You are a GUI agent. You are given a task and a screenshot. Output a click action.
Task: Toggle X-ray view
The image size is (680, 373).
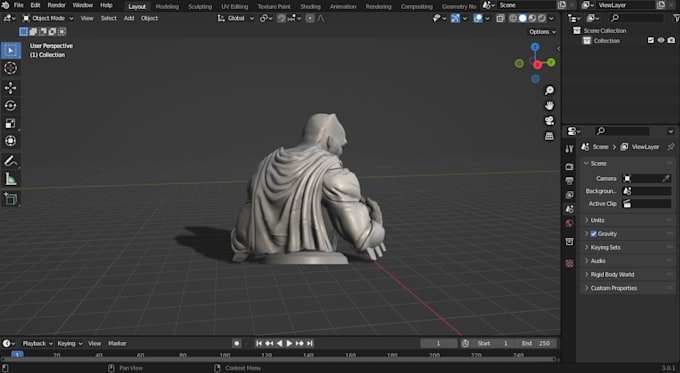pyautogui.click(x=500, y=18)
